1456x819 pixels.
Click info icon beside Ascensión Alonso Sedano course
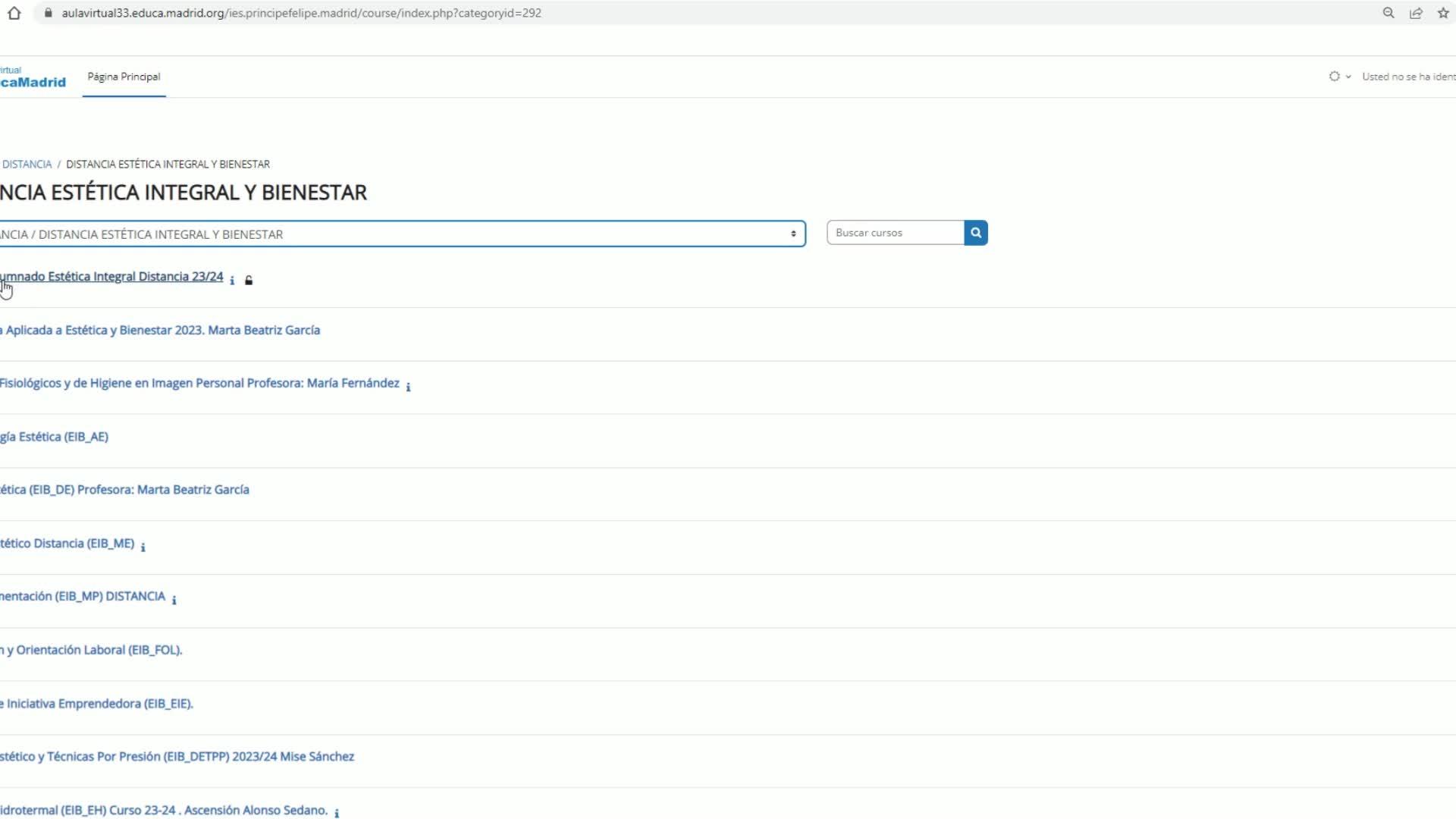pyautogui.click(x=337, y=814)
